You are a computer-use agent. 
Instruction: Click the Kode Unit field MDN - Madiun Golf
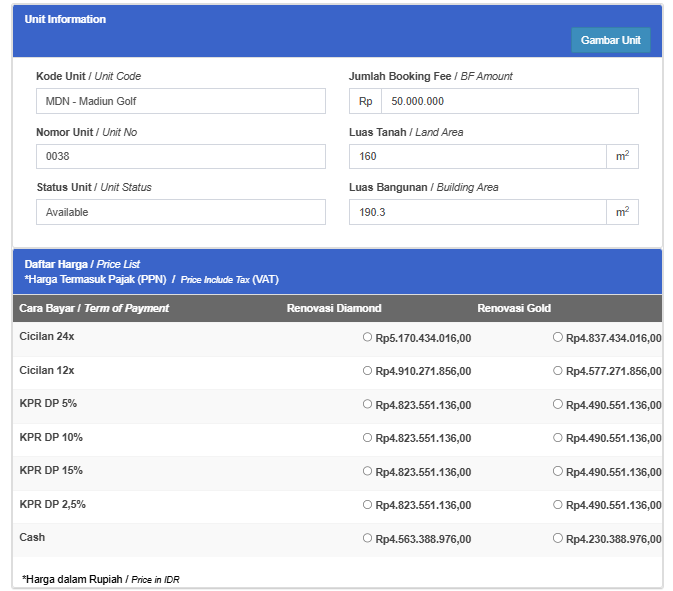click(x=181, y=101)
